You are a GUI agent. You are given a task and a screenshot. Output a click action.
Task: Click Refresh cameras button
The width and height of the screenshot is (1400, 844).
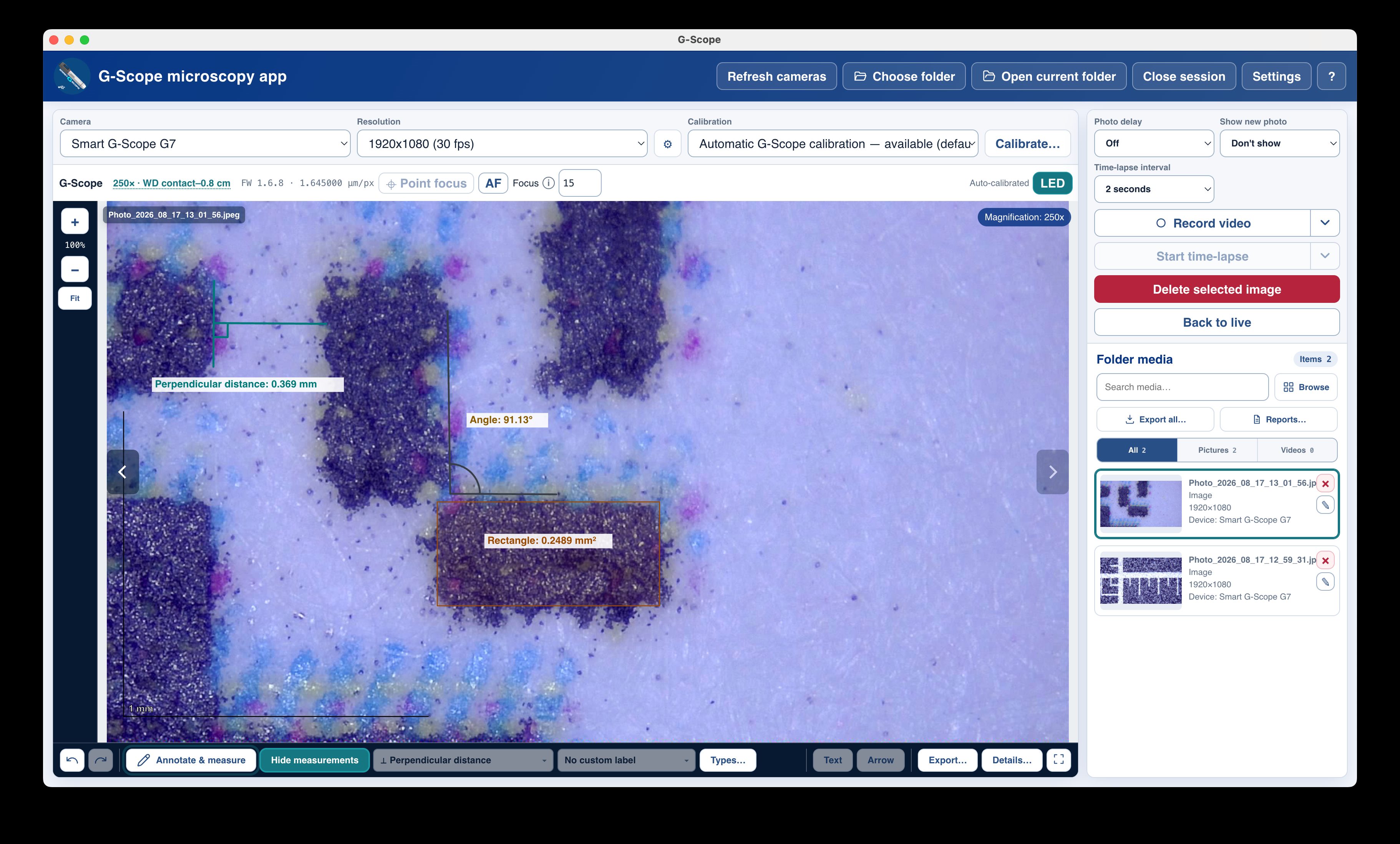(x=777, y=76)
